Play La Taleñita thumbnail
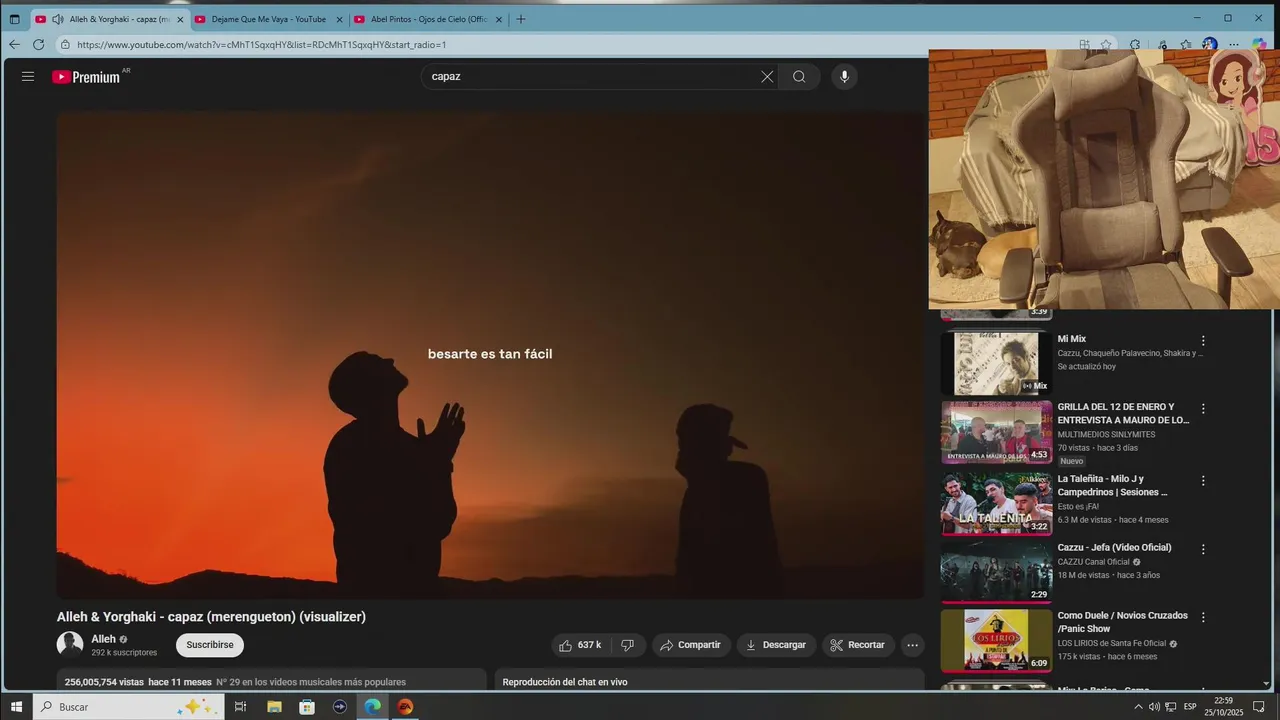 [x=996, y=503]
